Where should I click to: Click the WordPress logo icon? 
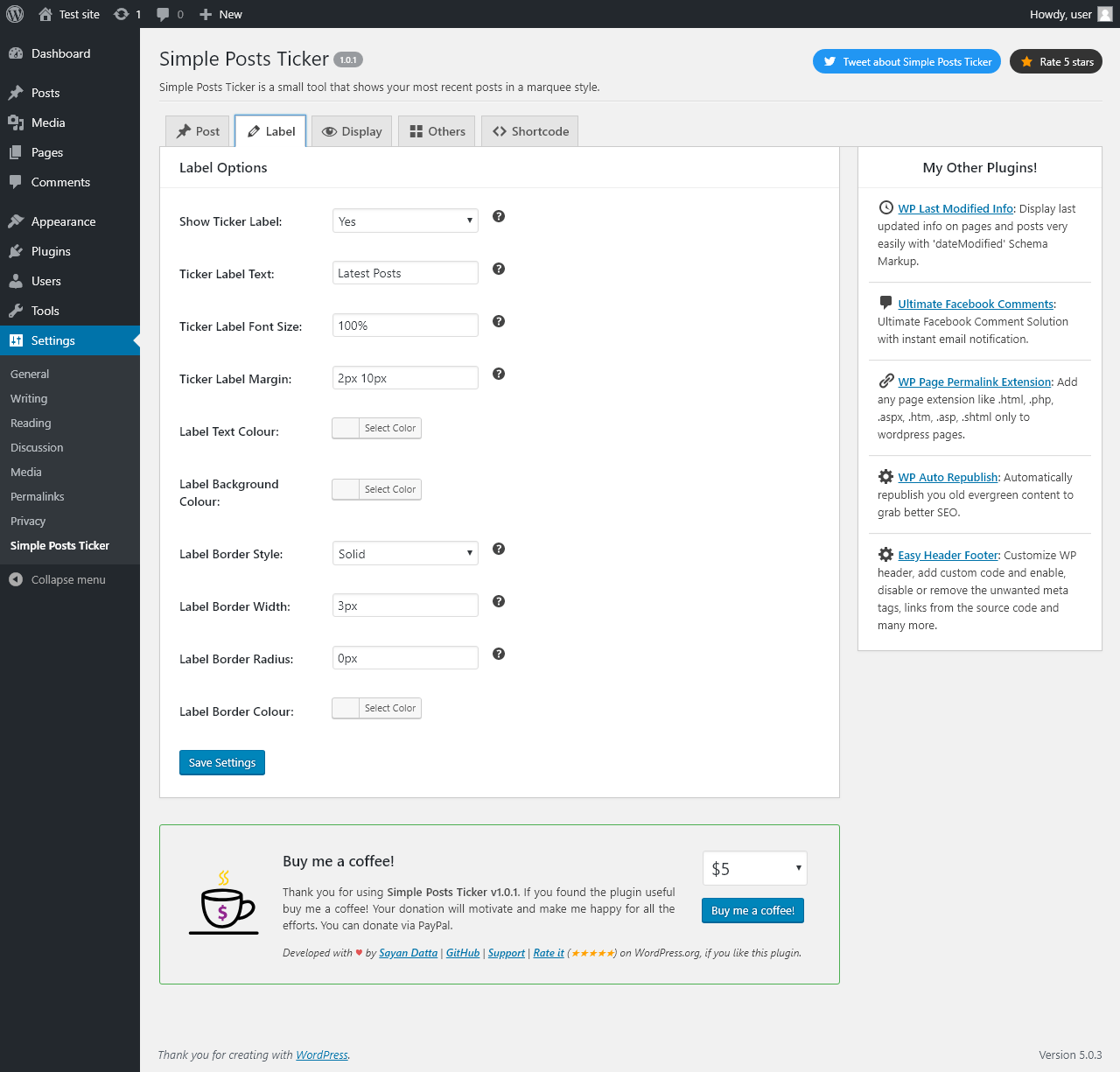[15, 14]
